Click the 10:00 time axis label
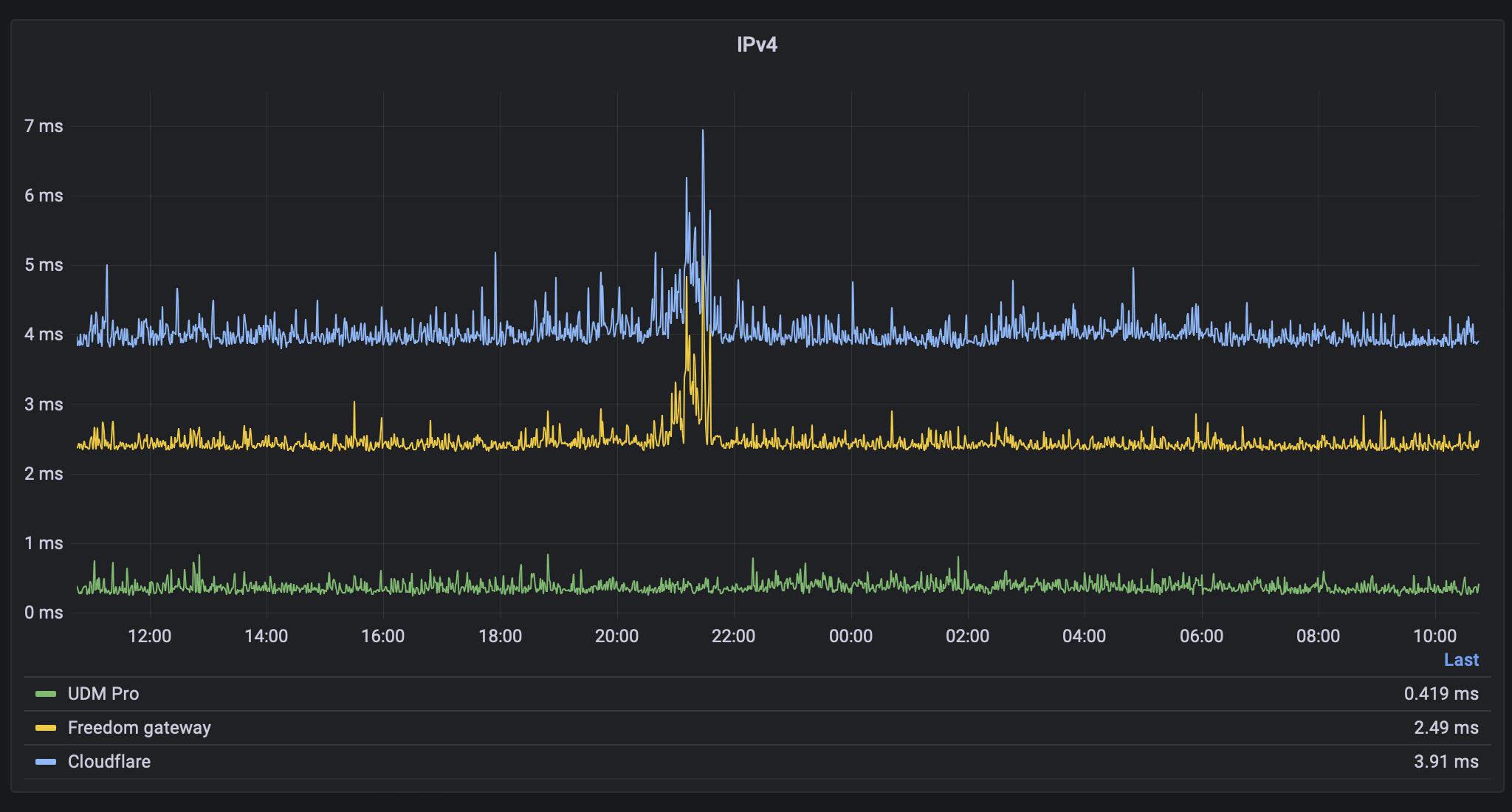Screen dimensions: 1512x812 [x=1434, y=636]
